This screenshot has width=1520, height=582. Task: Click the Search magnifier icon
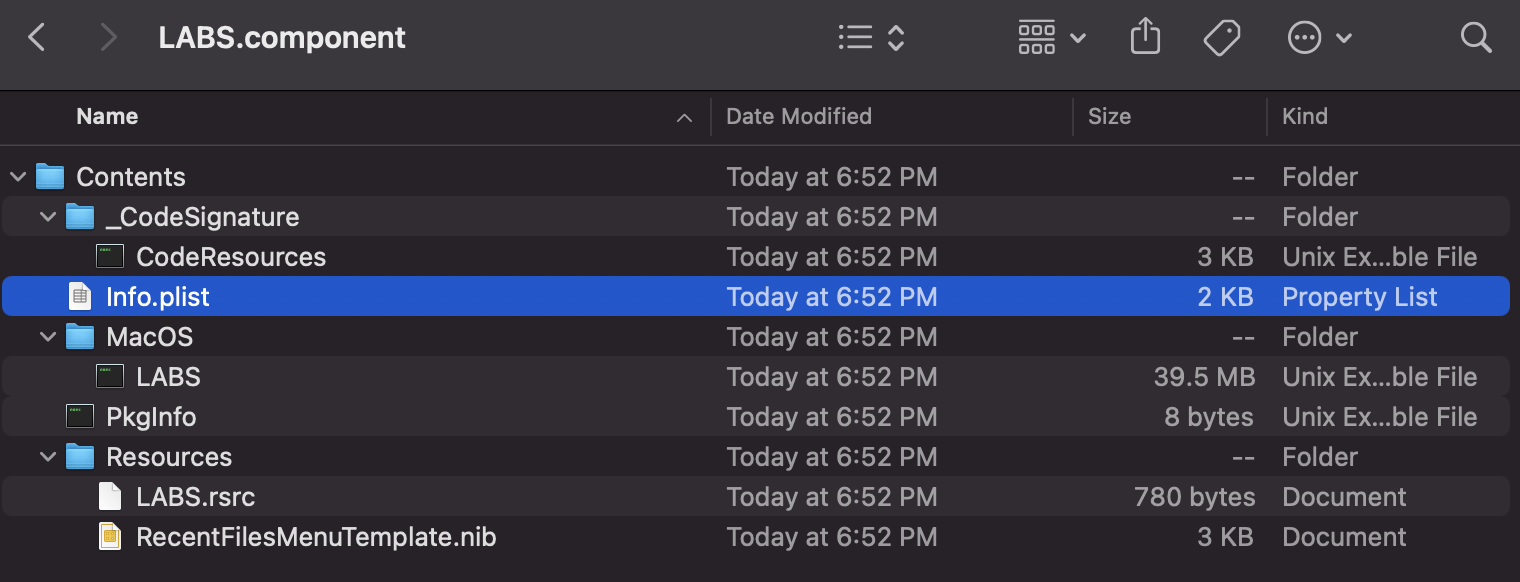[x=1475, y=38]
